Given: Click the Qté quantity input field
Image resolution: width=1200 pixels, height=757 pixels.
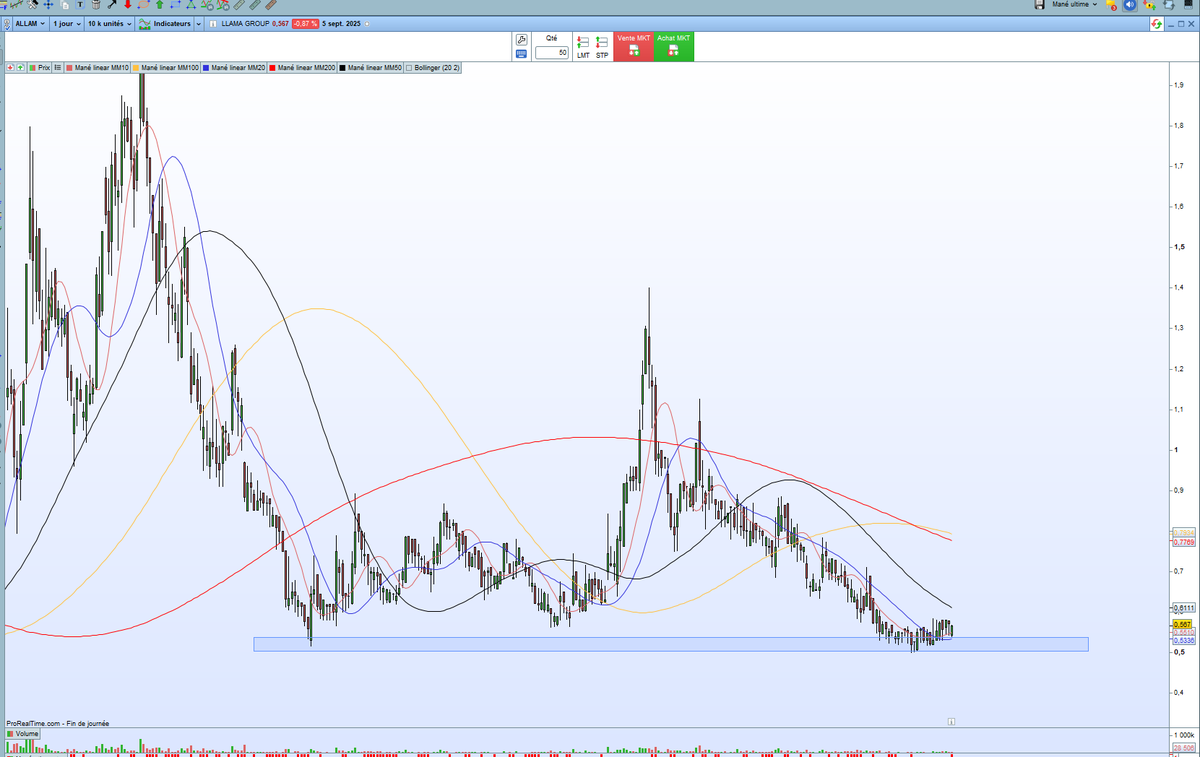Looking at the screenshot, I should coord(552,52).
